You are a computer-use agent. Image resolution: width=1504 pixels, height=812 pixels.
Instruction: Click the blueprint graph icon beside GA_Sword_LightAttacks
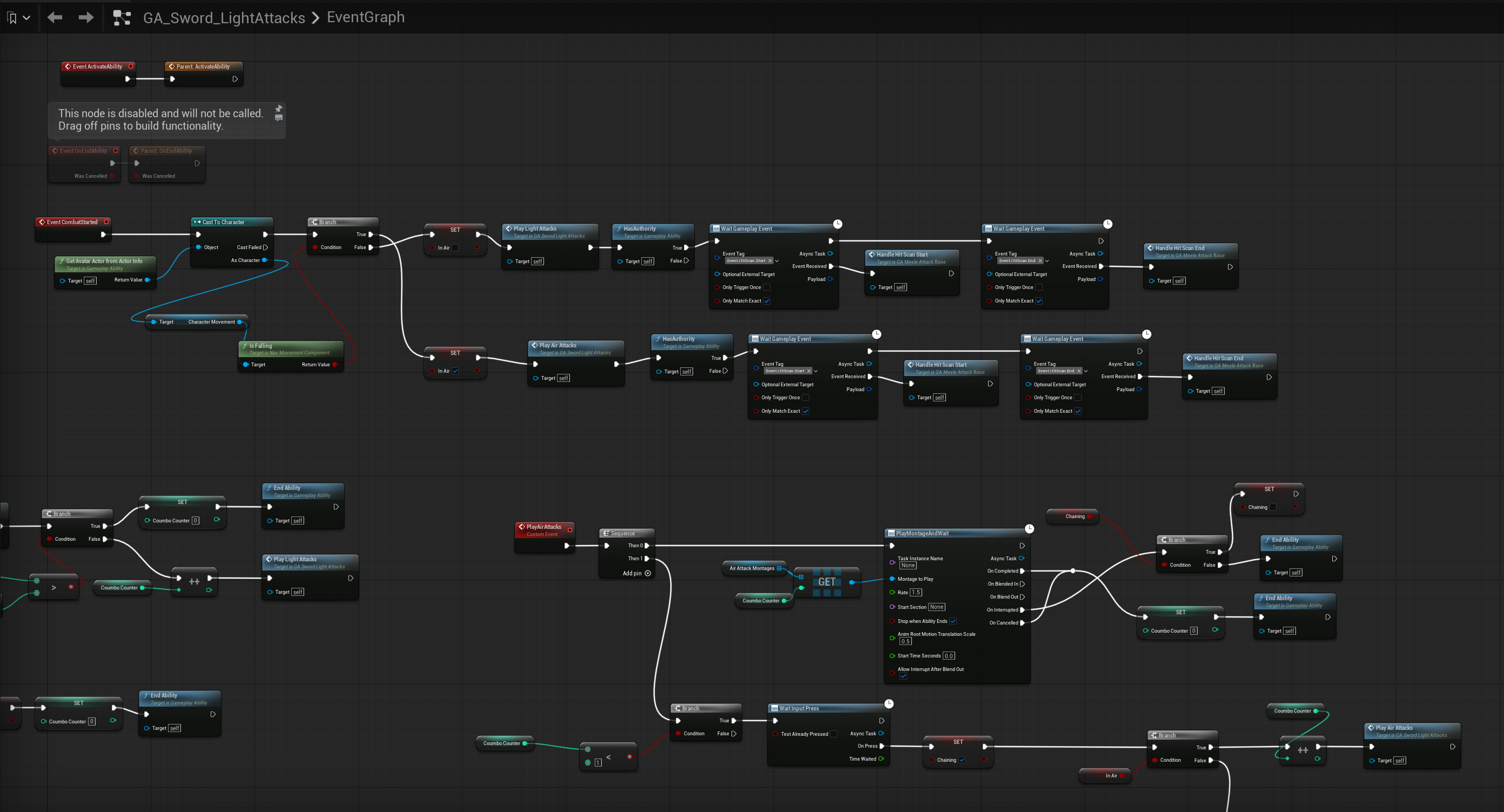[x=122, y=17]
